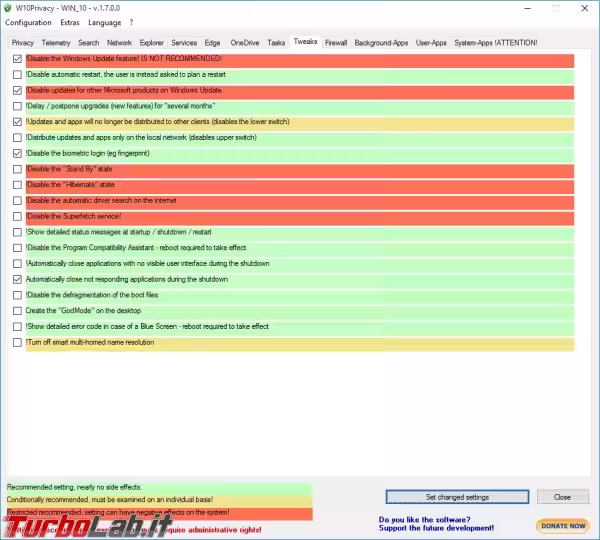Select the Tweaks tab
The height and width of the screenshot is (540, 600).
click(x=305, y=42)
